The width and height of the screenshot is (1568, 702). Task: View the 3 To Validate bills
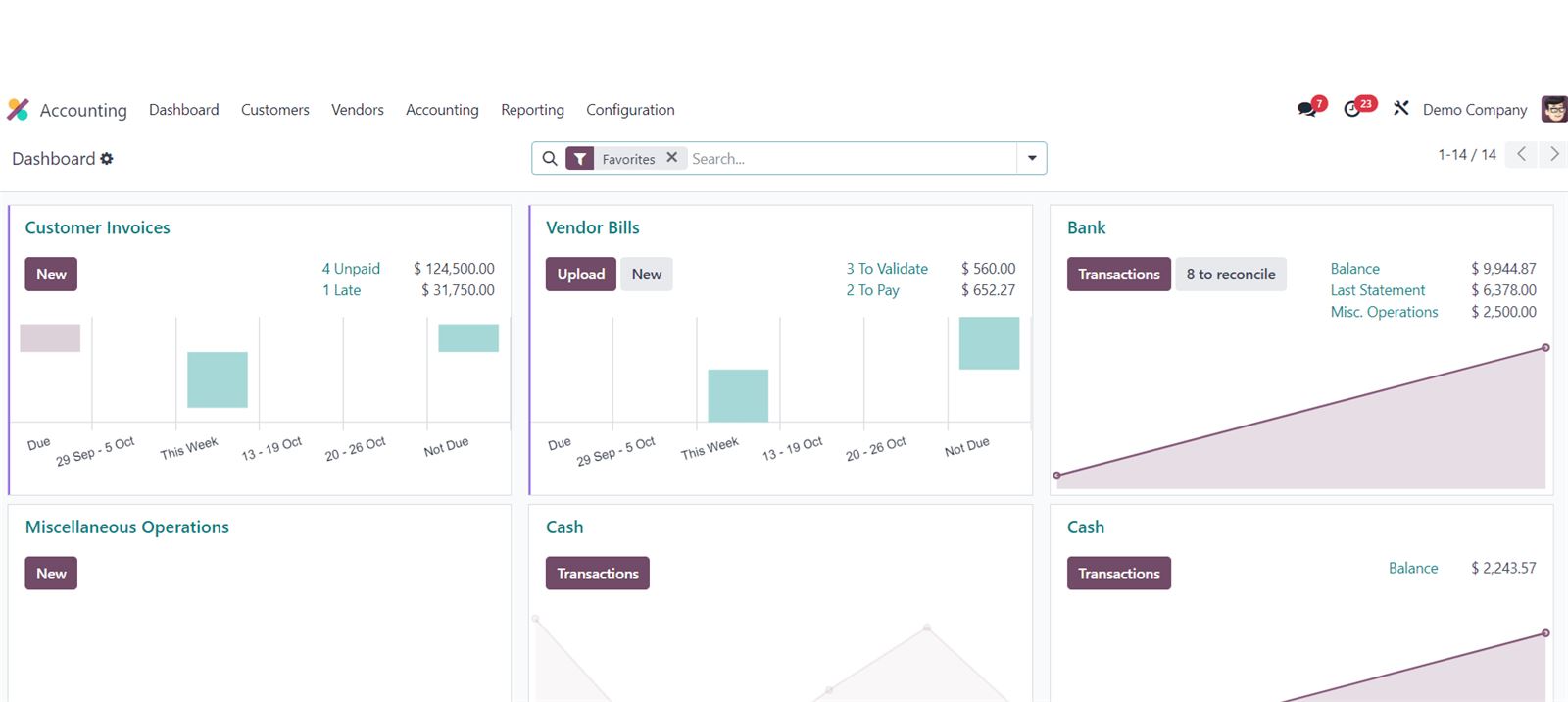point(887,269)
